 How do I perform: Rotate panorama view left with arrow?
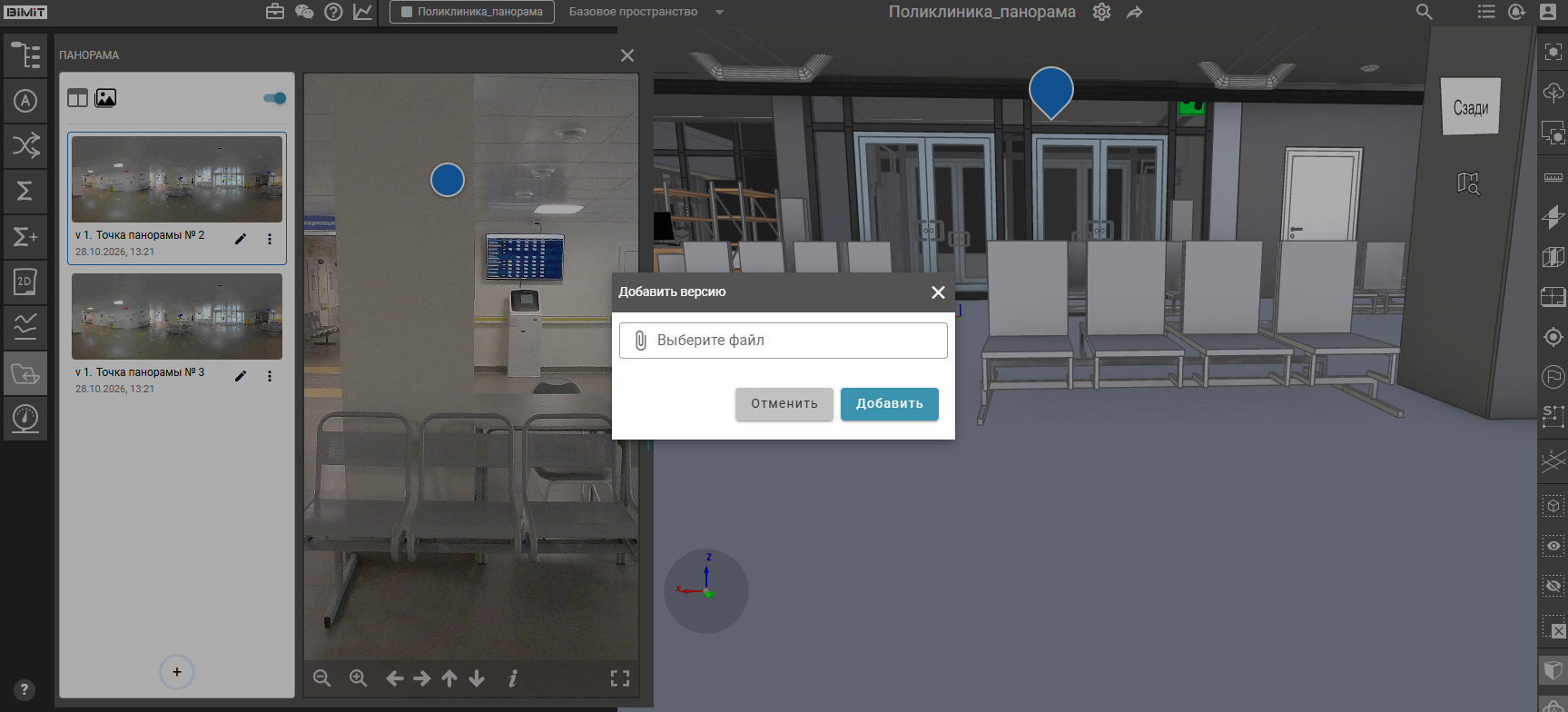395,678
